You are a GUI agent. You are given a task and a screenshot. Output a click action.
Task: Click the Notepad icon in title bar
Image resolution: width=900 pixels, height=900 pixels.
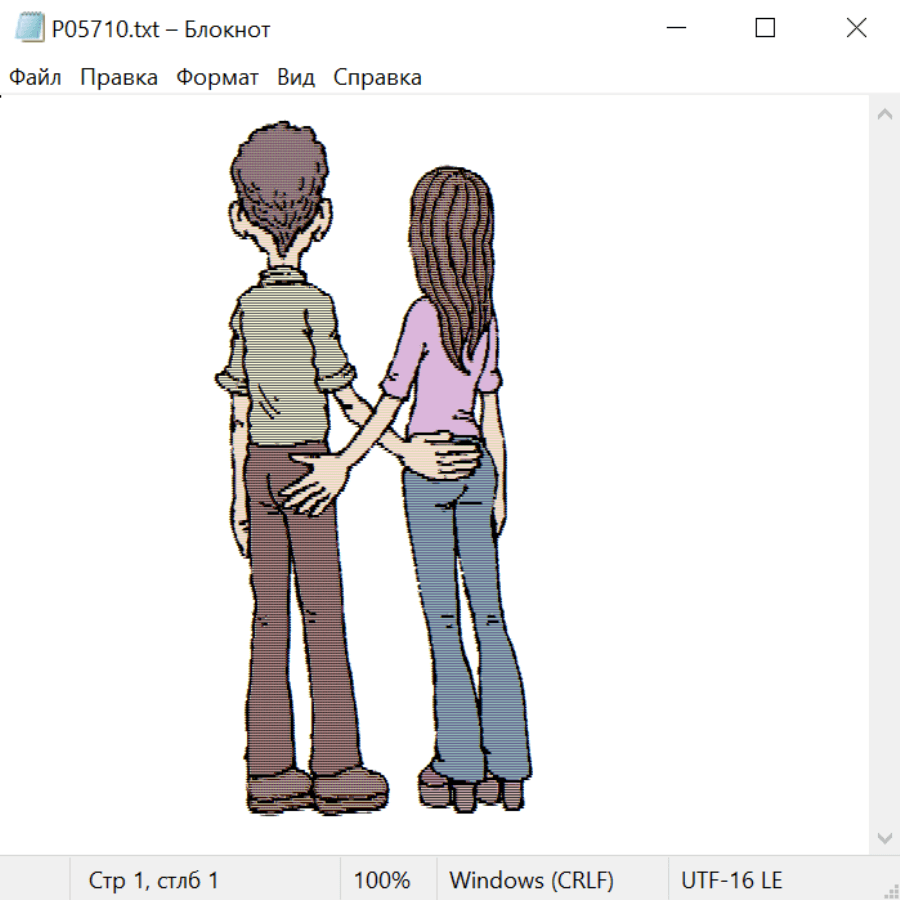(29, 29)
